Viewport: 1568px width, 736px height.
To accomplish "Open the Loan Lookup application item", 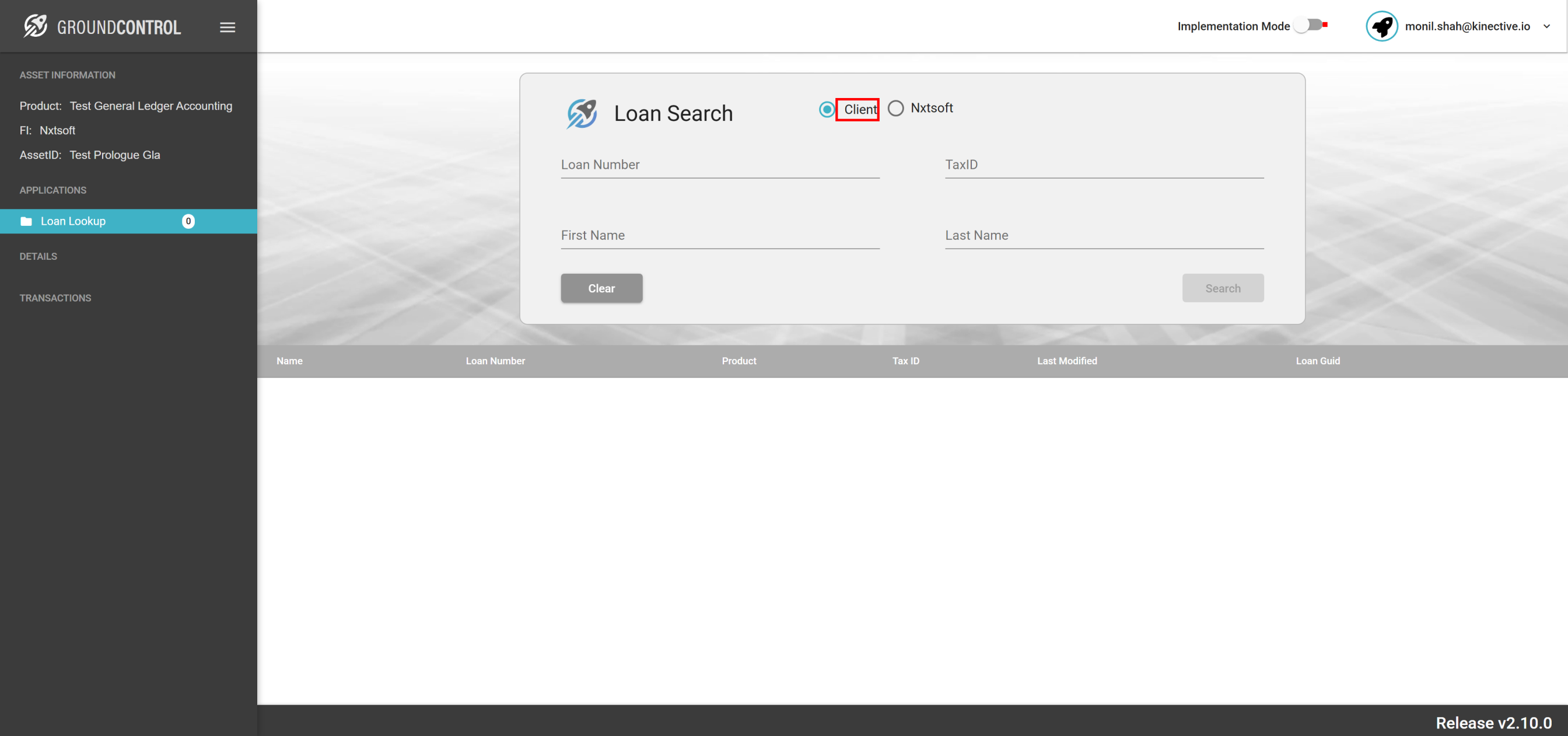I will click(x=73, y=221).
